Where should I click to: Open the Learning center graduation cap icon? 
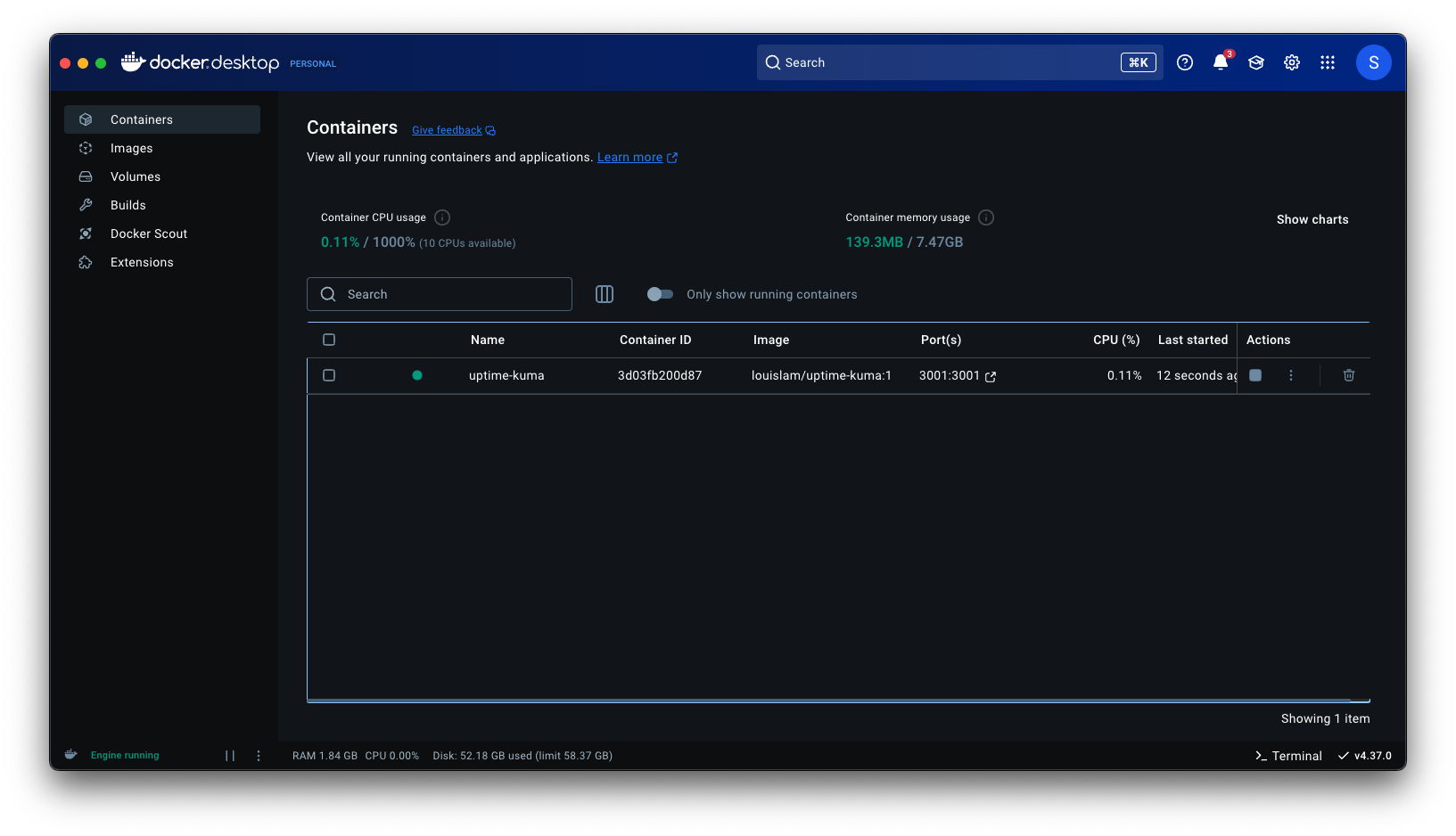coord(1256,62)
